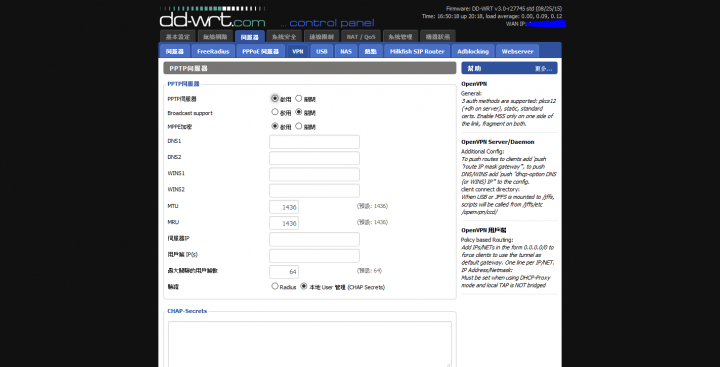Screen dimensions: 720x367
Task: Switch to the FreeRadius sub-tab
Action: (213, 51)
